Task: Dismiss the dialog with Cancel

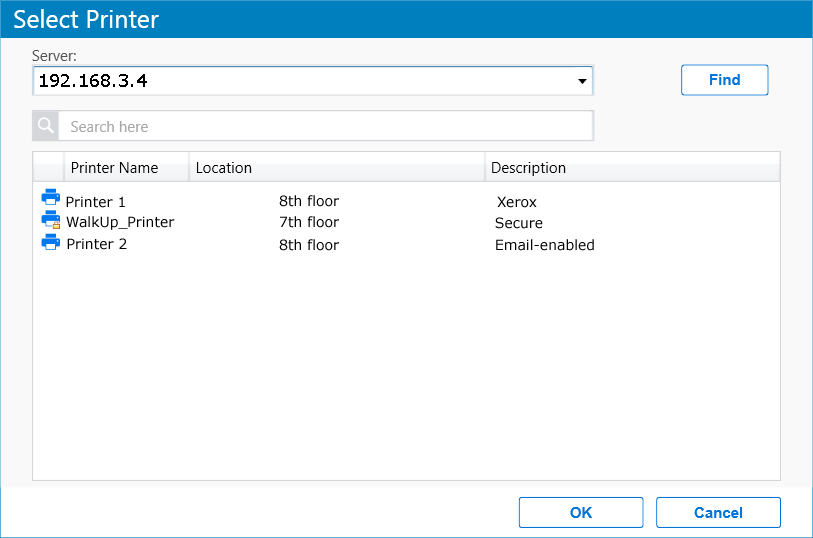Action: 718,513
